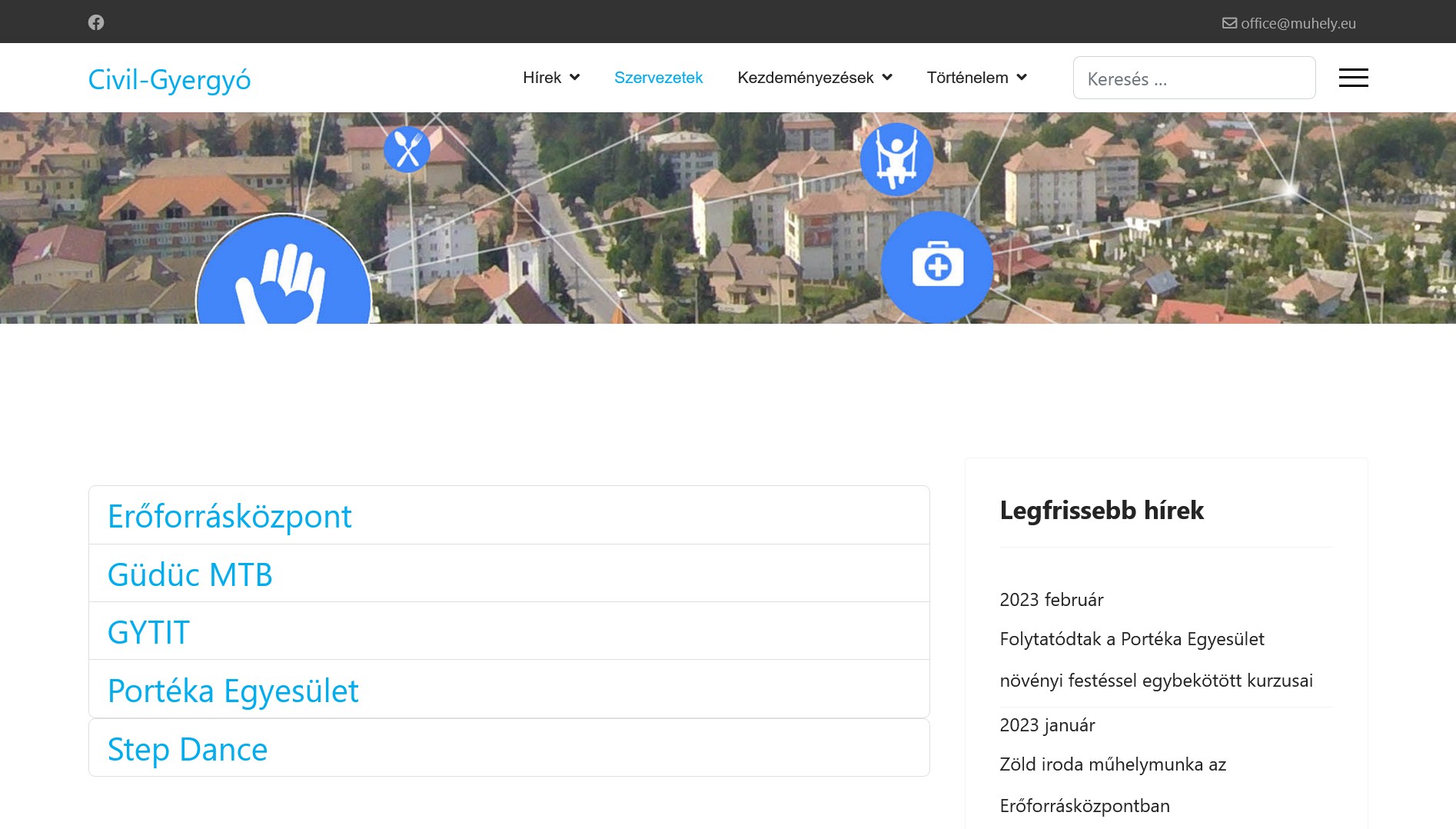The image size is (1456, 829).
Task: Open the Kezdeményezések dropdown
Action: coord(815,77)
